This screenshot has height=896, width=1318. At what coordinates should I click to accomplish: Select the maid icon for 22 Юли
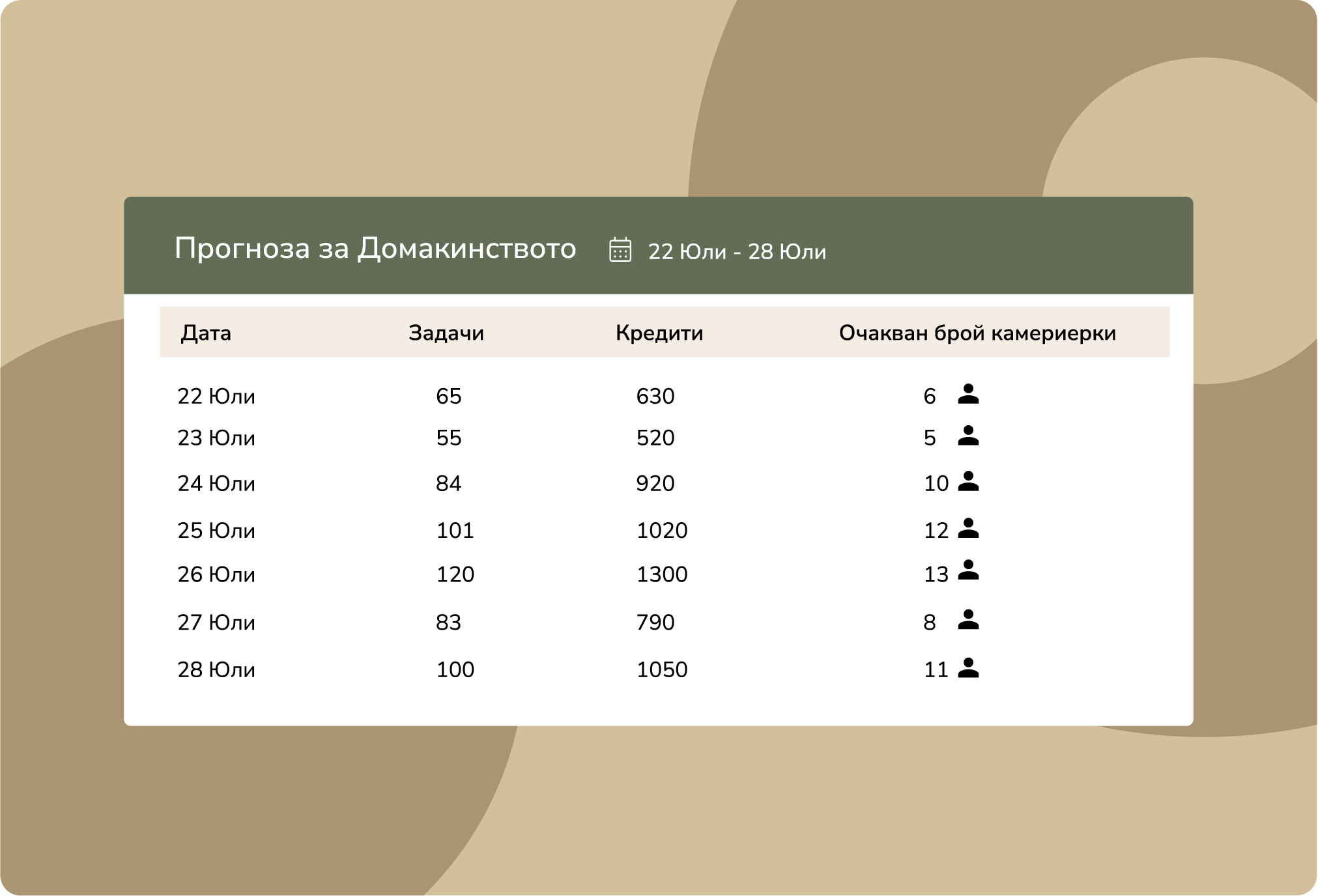point(970,395)
